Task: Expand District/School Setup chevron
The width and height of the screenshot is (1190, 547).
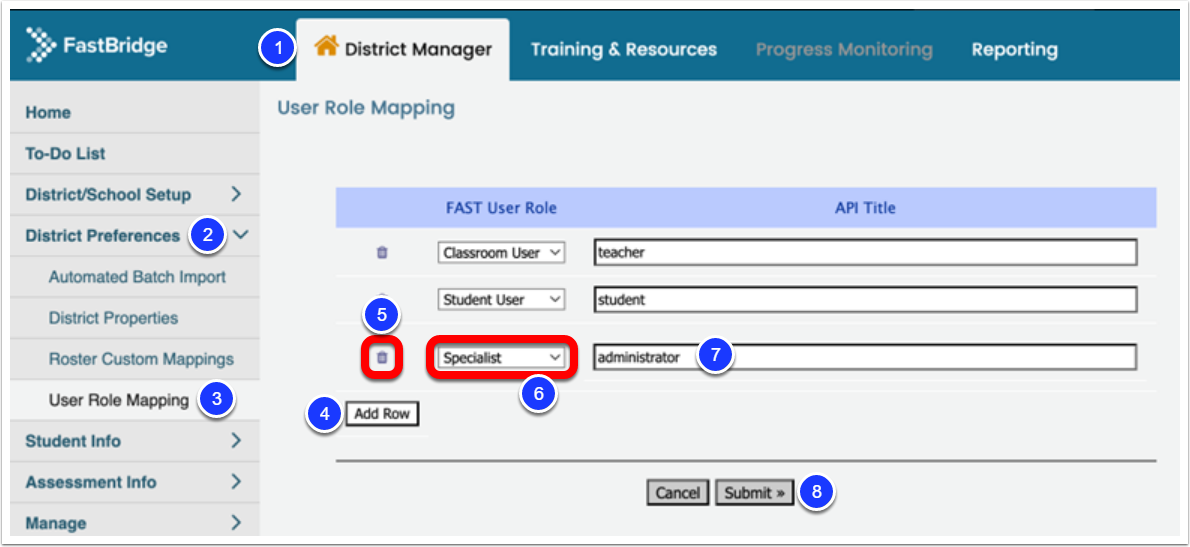Action: coord(236,194)
